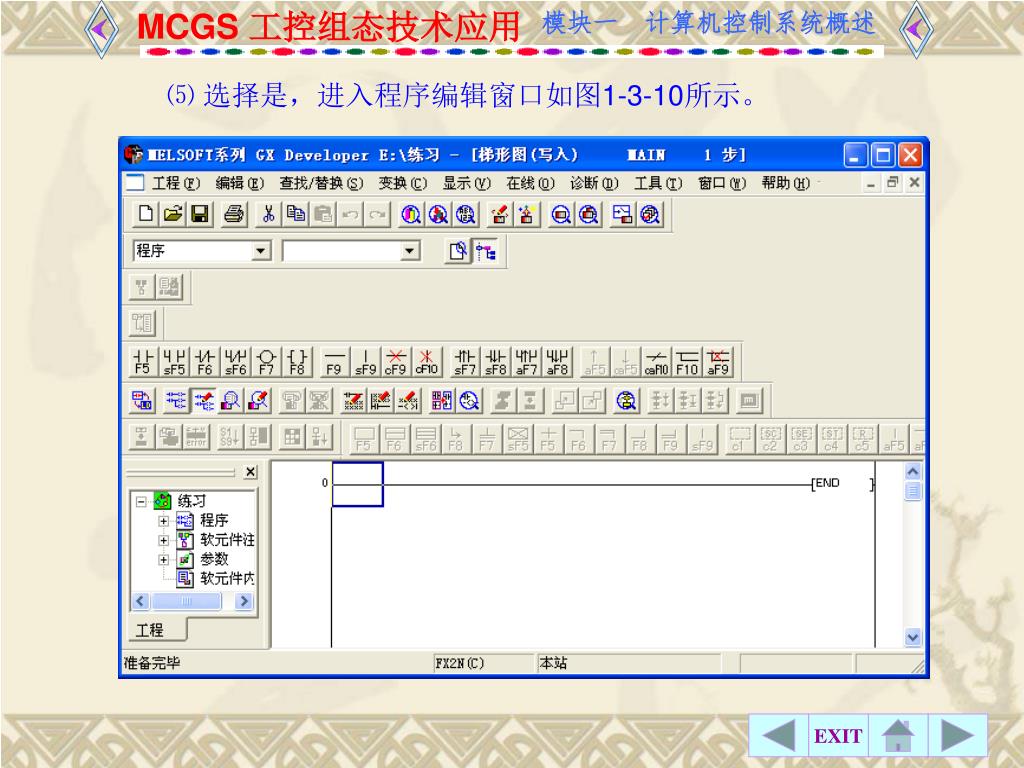The width and height of the screenshot is (1024, 768).
Task: Click the EXIT button on slide
Action: click(x=838, y=736)
